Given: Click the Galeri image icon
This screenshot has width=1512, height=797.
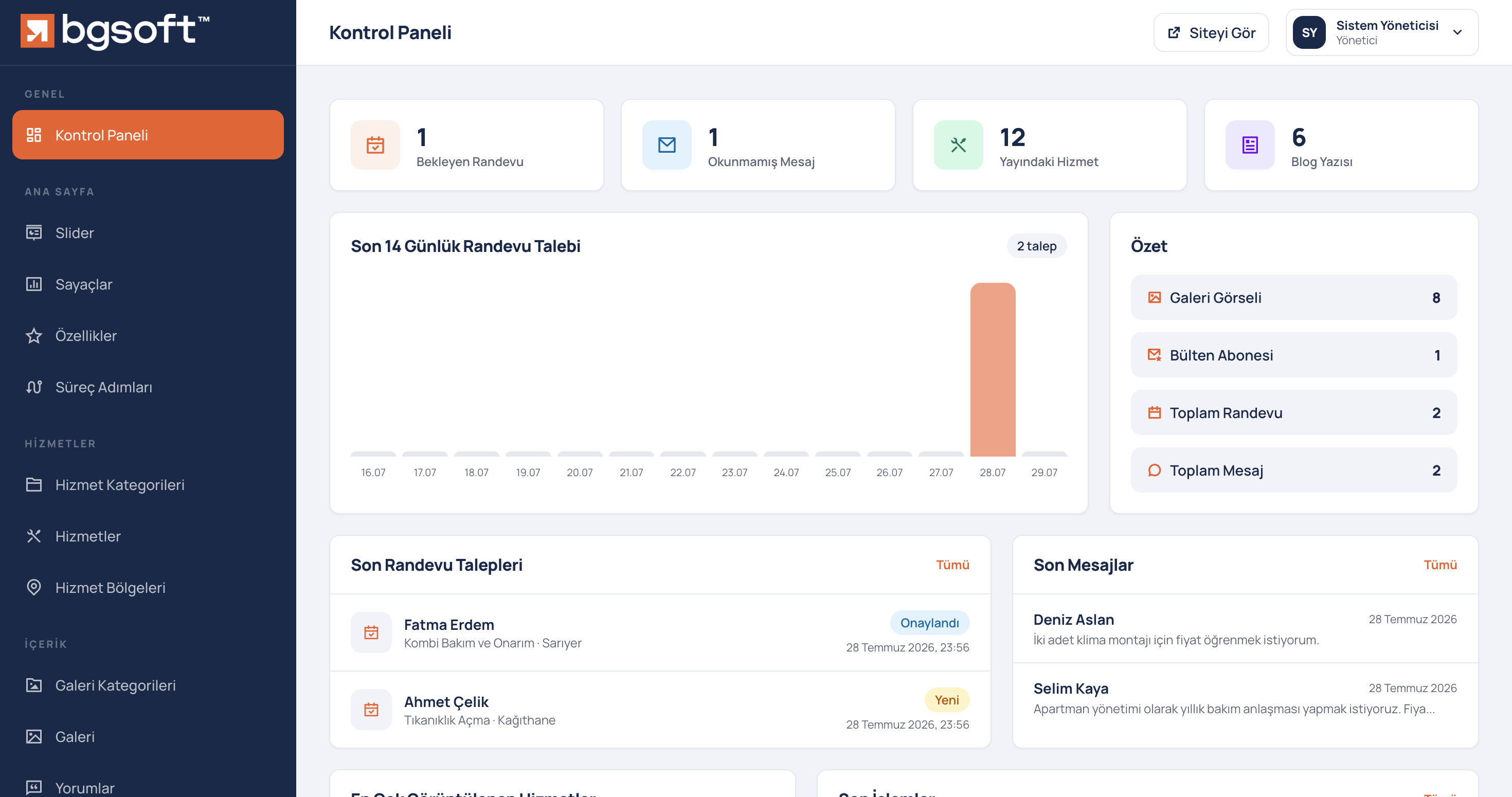Looking at the screenshot, I should click(x=34, y=736).
